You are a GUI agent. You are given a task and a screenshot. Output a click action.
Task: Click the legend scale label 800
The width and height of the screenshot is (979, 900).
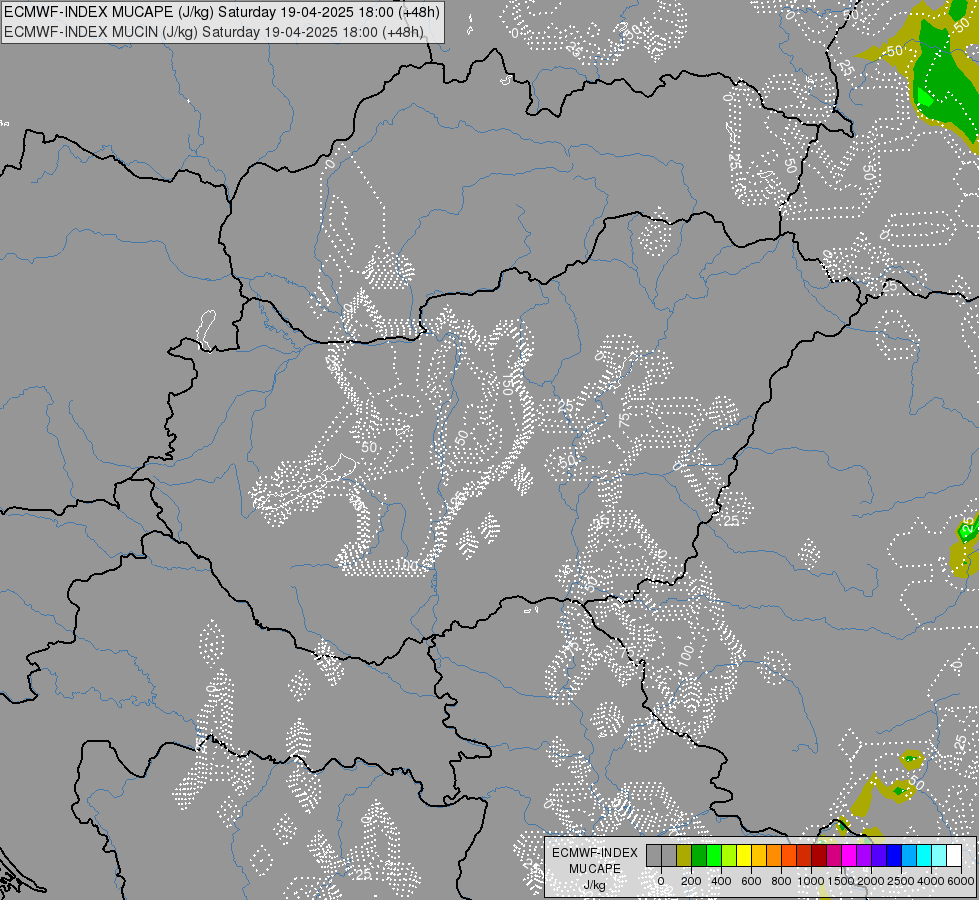click(781, 881)
